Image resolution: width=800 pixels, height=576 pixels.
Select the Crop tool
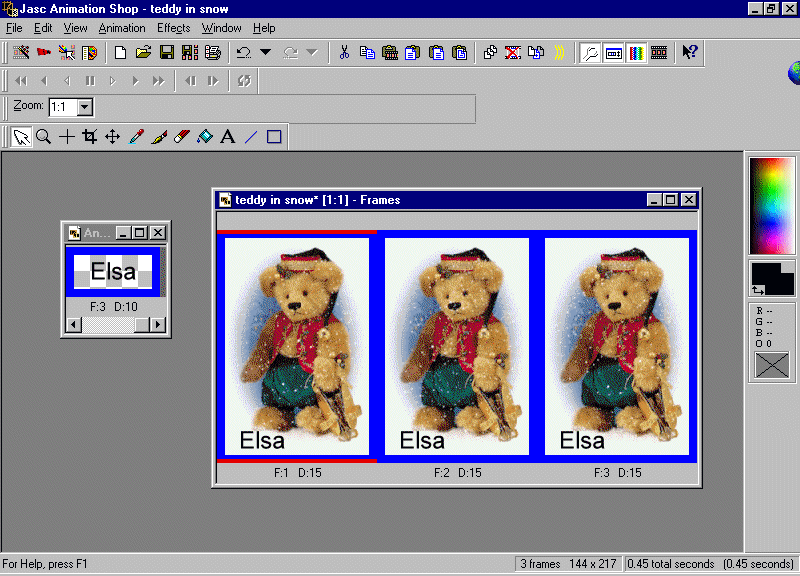pyautogui.click(x=89, y=137)
